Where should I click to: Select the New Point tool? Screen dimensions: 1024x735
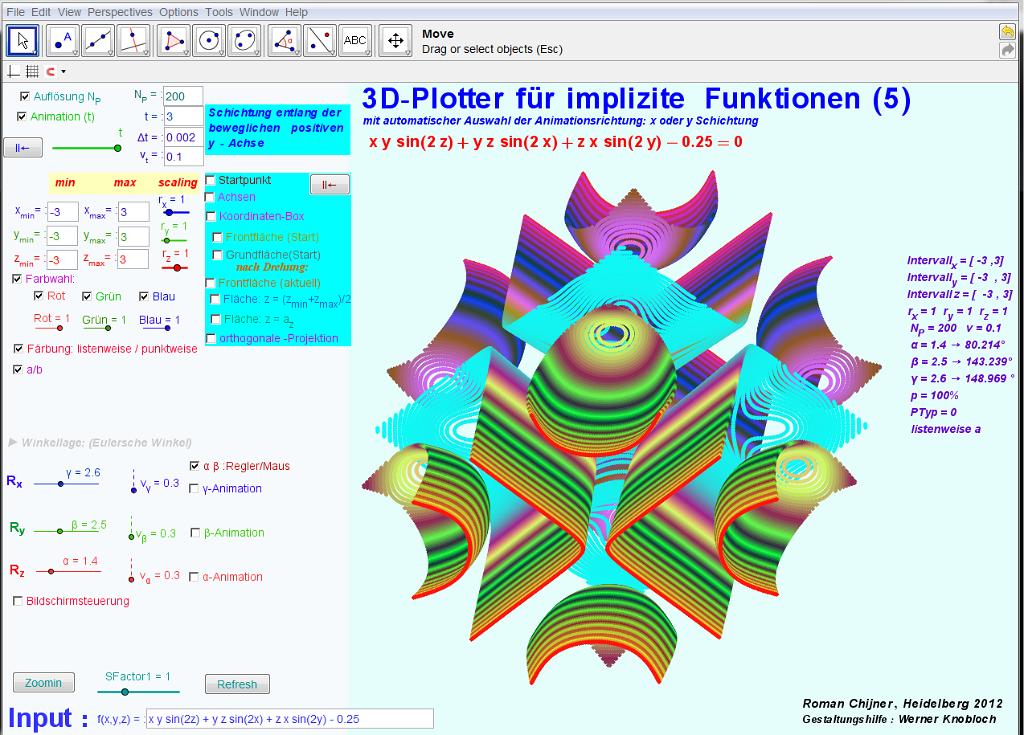[x=63, y=40]
